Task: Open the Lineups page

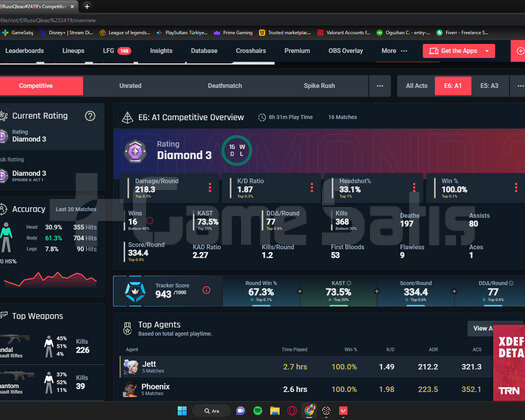Action: (73, 51)
